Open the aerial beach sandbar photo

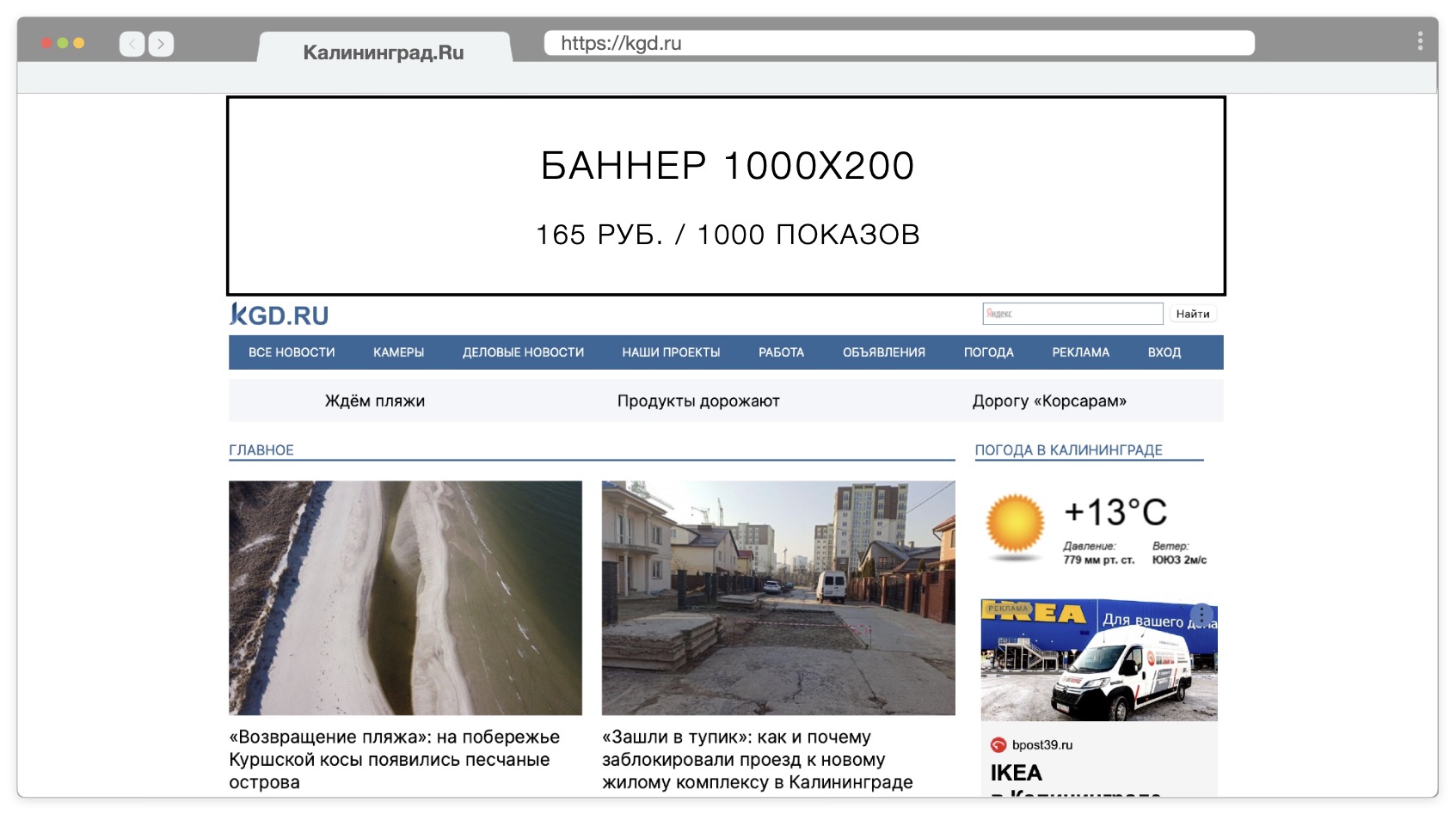tap(405, 597)
